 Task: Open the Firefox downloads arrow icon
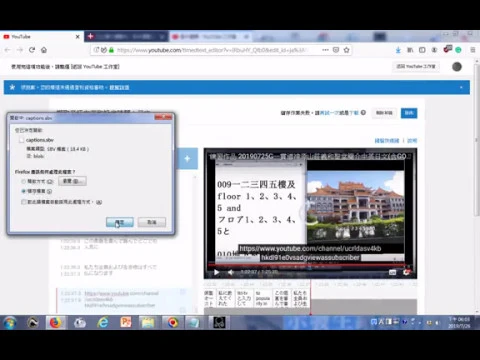(398, 50)
